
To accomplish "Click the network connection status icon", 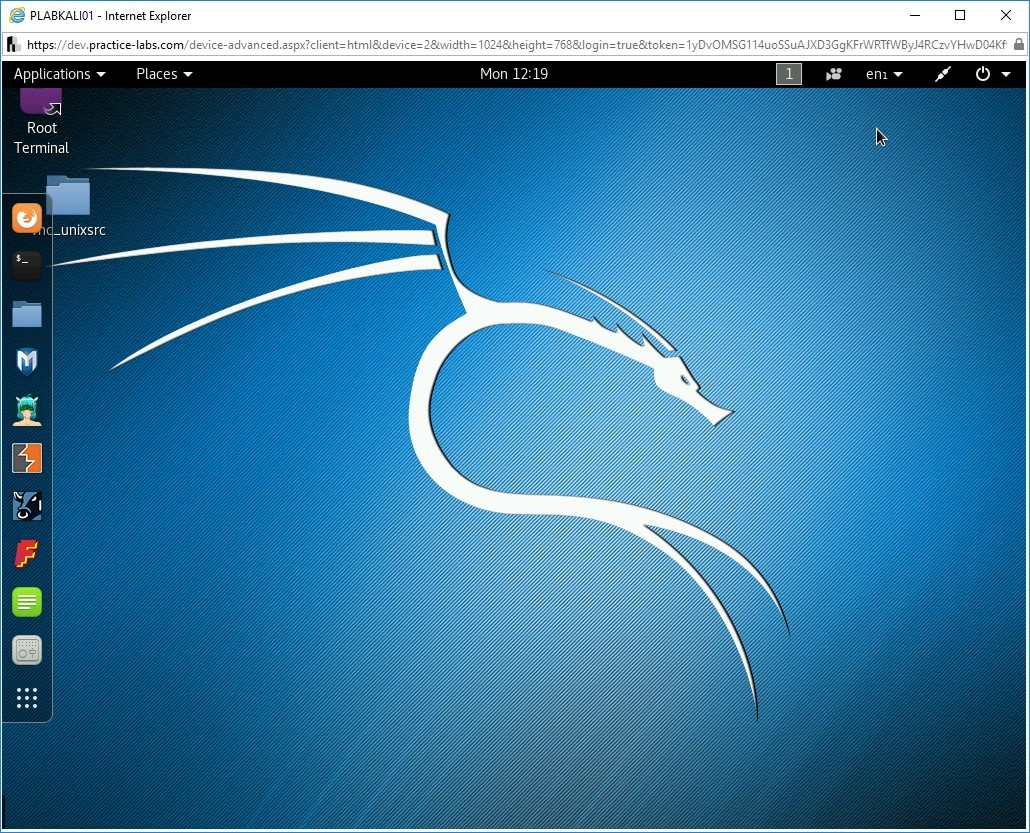I will (942, 74).
